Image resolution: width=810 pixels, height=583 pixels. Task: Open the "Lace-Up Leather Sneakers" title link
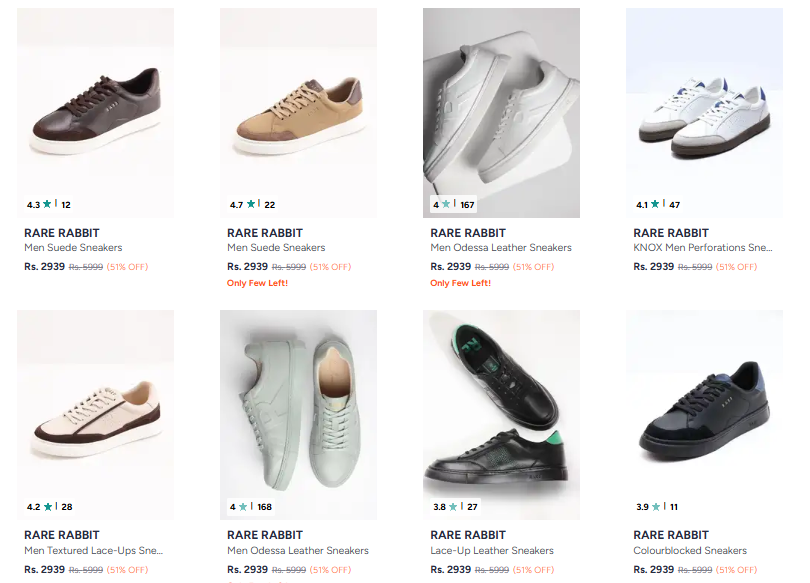[492, 551]
